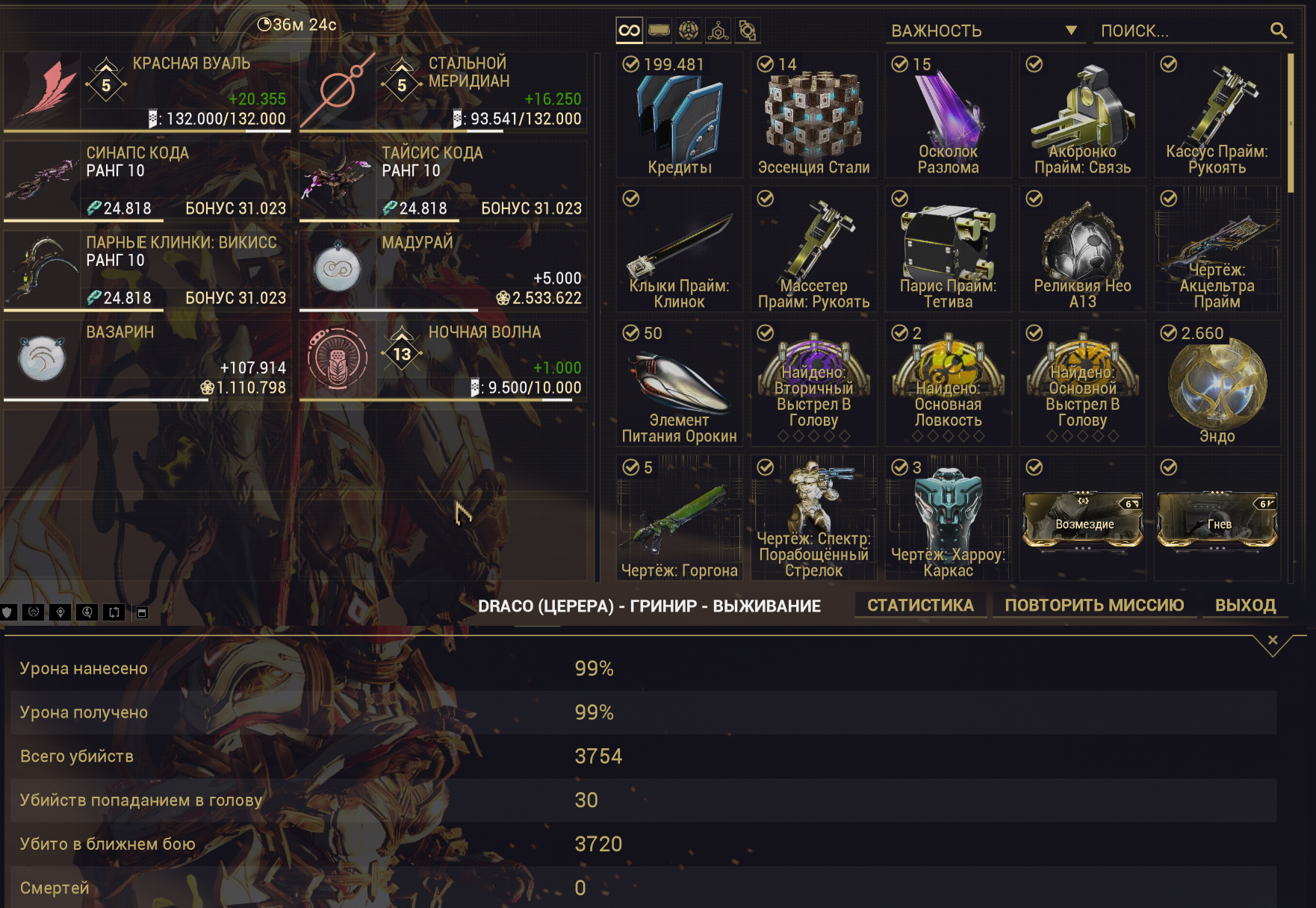Select the infinity 'all rewards' filter icon
The image size is (1316, 908).
click(x=629, y=31)
